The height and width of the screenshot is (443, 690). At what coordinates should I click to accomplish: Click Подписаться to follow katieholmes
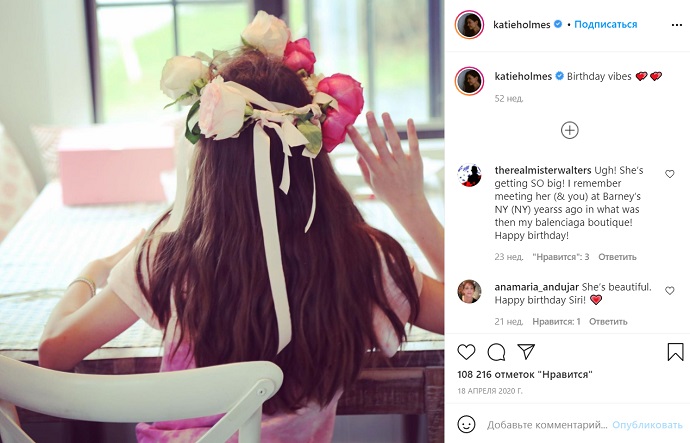tap(606, 25)
